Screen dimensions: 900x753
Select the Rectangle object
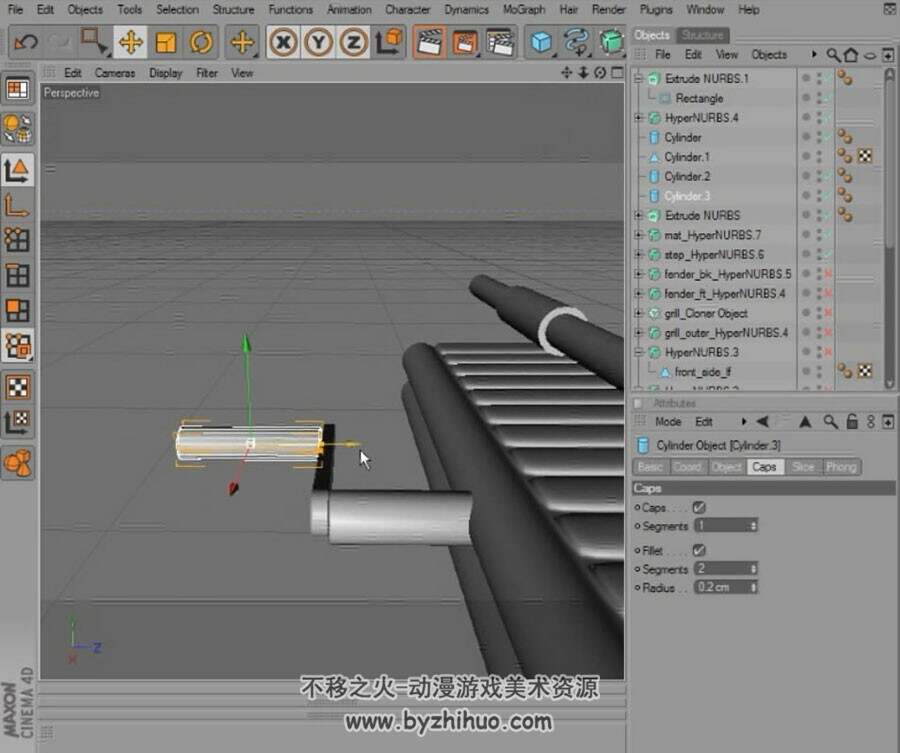point(699,98)
